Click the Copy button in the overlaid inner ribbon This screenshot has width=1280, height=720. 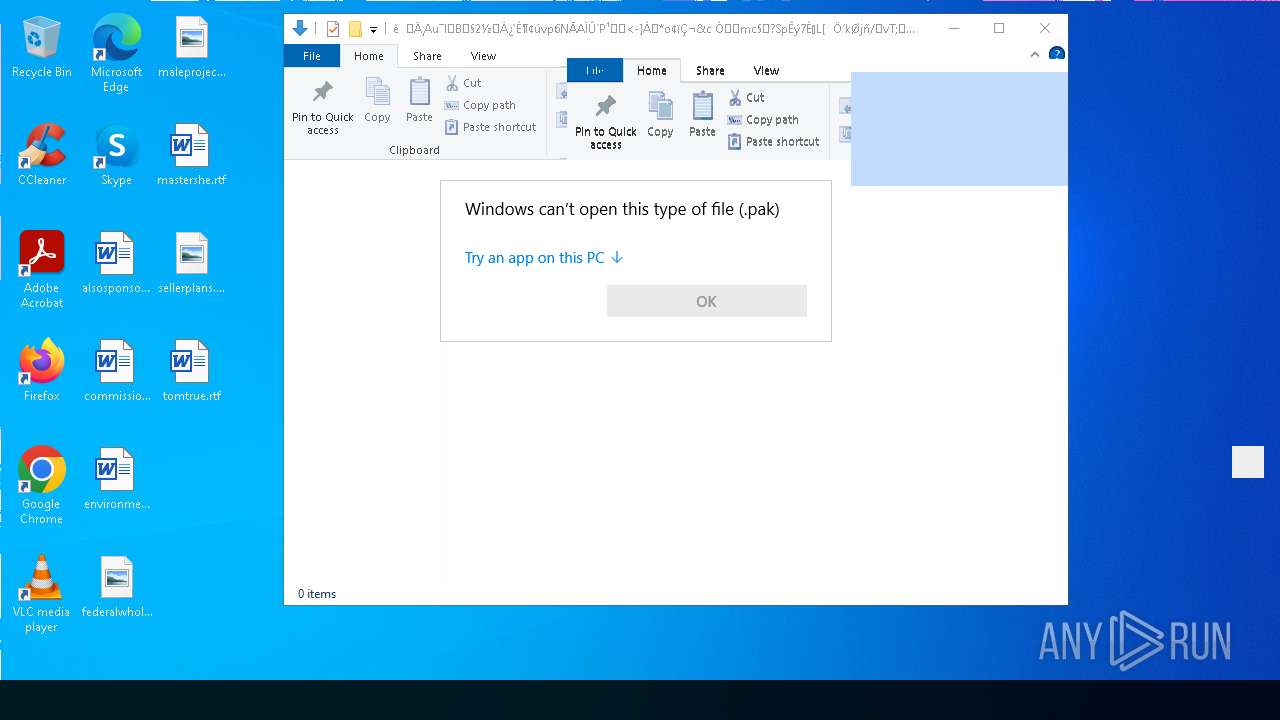coord(660,115)
